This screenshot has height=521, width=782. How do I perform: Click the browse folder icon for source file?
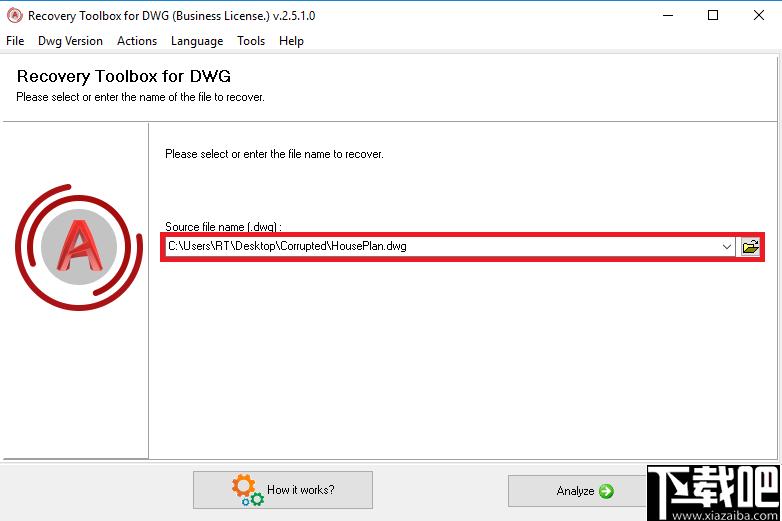750,246
